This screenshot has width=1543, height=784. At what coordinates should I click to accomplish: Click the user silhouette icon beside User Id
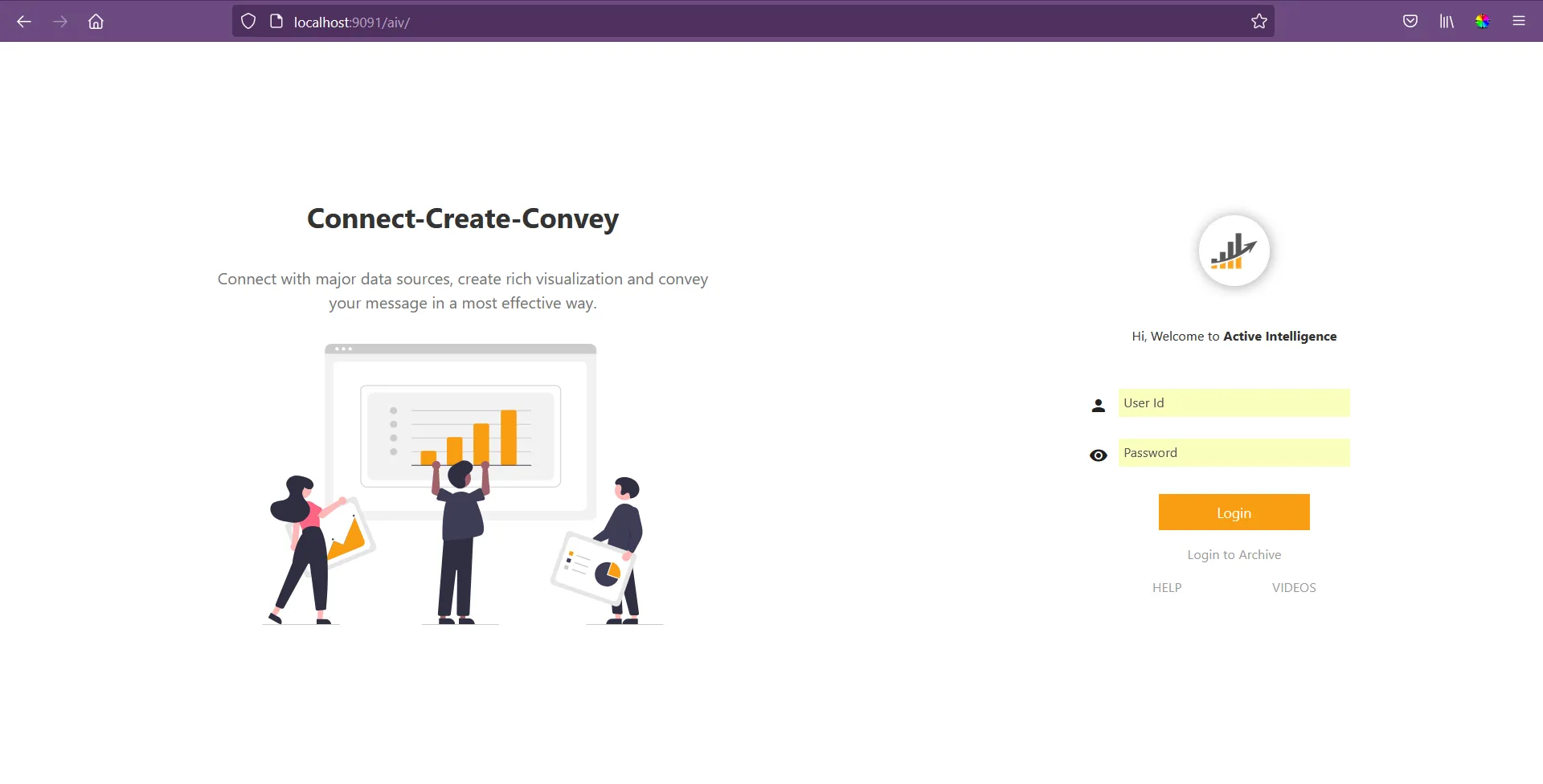click(x=1099, y=406)
